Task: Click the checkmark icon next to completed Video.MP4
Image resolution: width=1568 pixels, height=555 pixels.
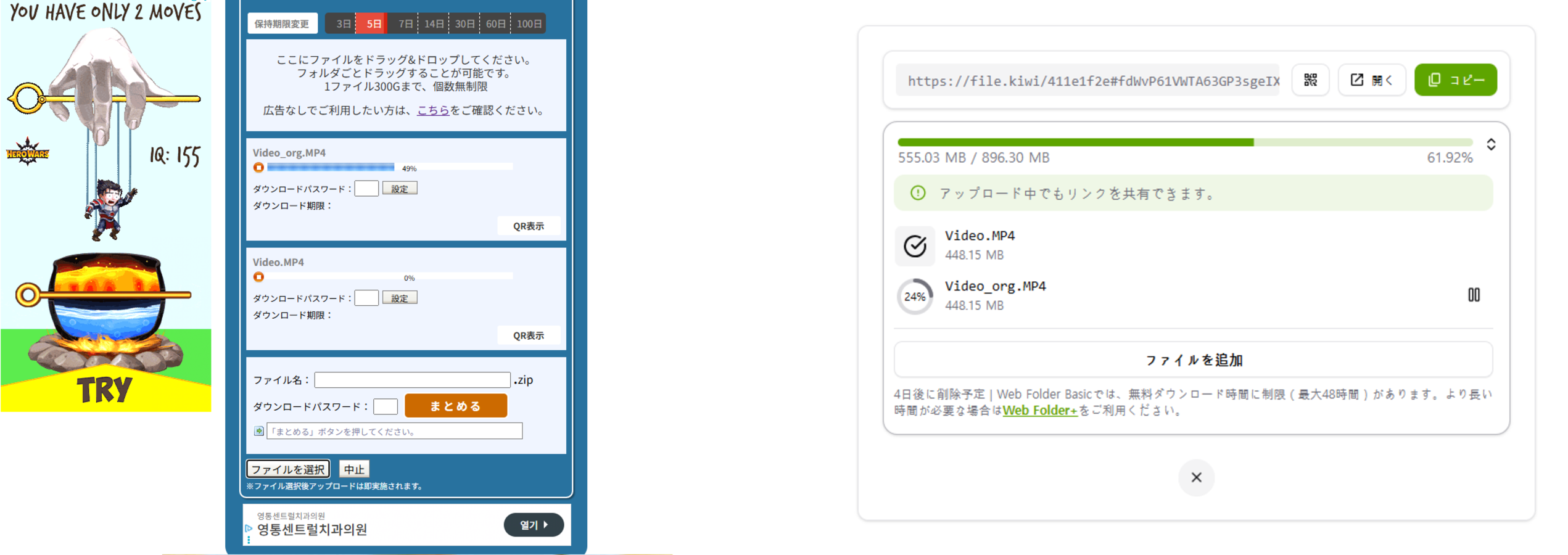Action: click(915, 245)
